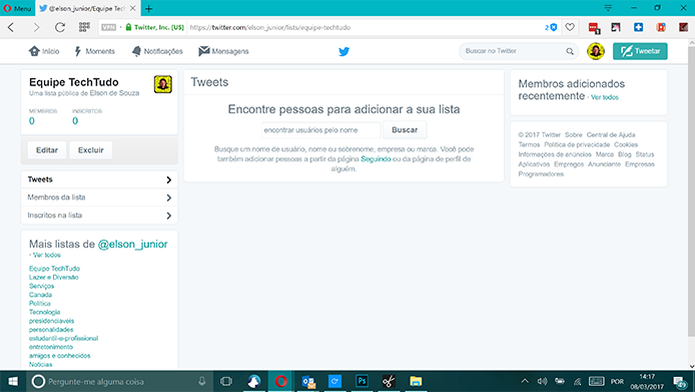Open the volume speaker tray icon
This screenshot has width=695, height=392.
pyautogui.click(x=542, y=381)
